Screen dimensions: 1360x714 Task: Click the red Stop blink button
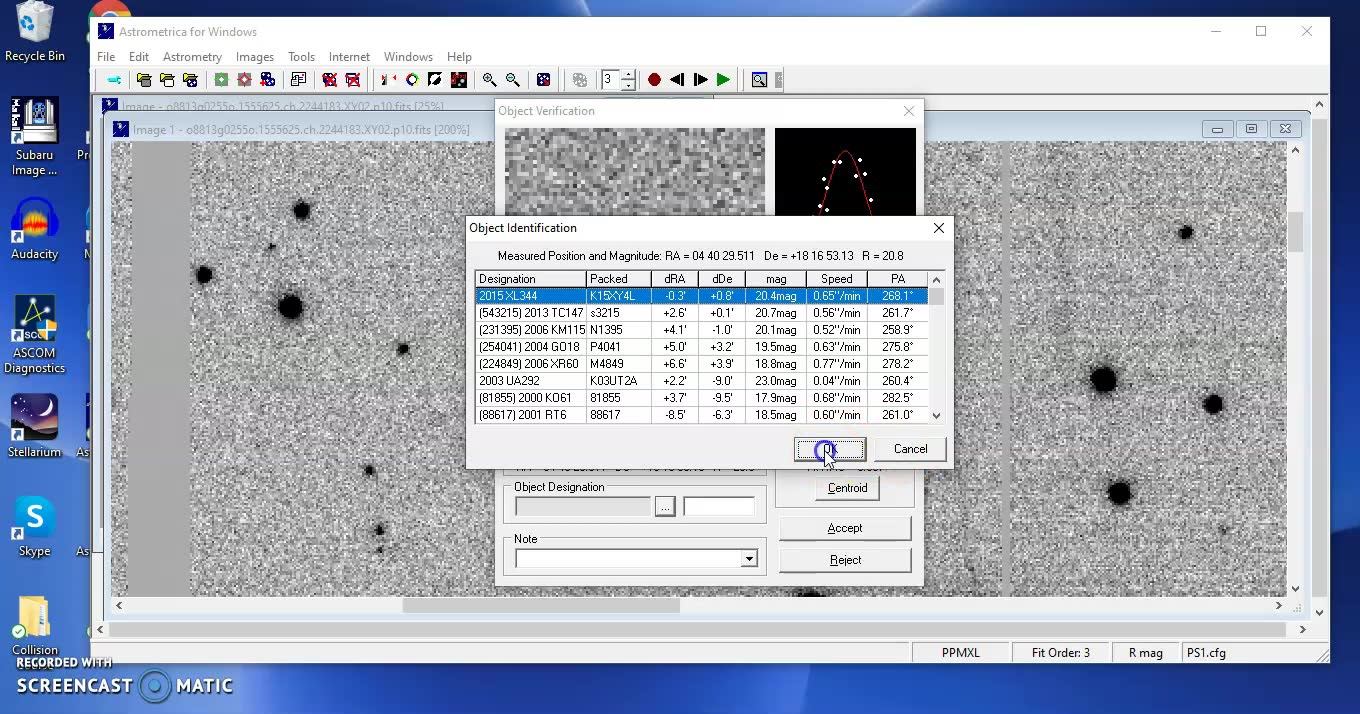[x=654, y=80]
